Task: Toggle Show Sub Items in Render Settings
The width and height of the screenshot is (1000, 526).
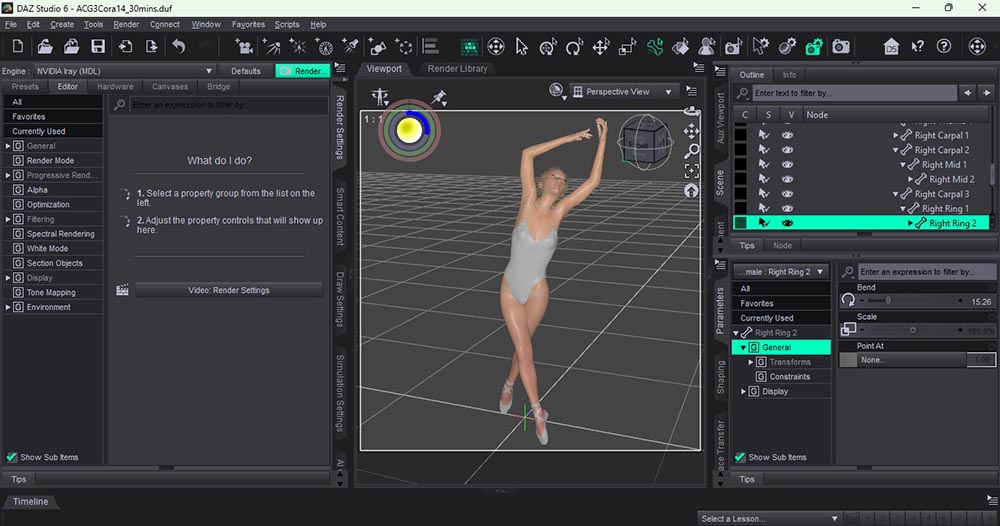Action: [x=11, y=457]
